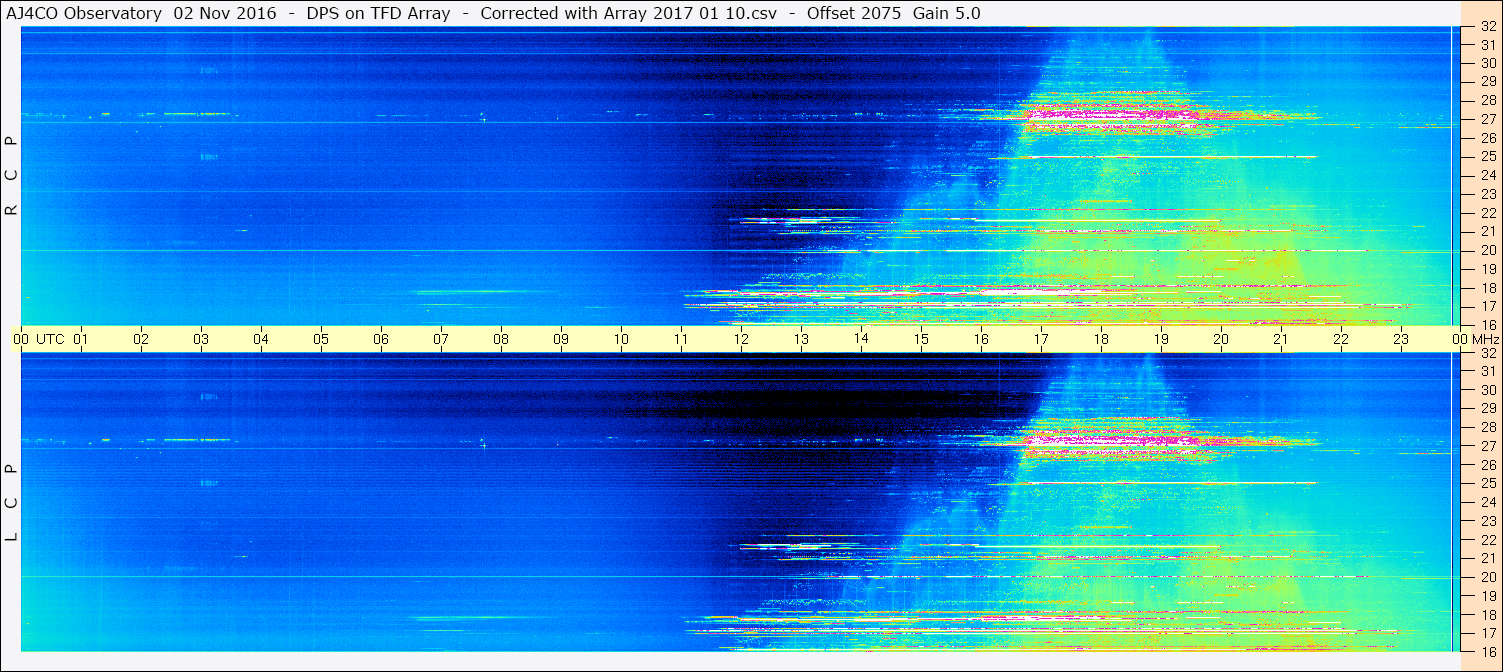This screenshot has height=672, width=1503.
Task: Click 24 MHz frequency label in RCP panel
Action: click(1488, 176)
